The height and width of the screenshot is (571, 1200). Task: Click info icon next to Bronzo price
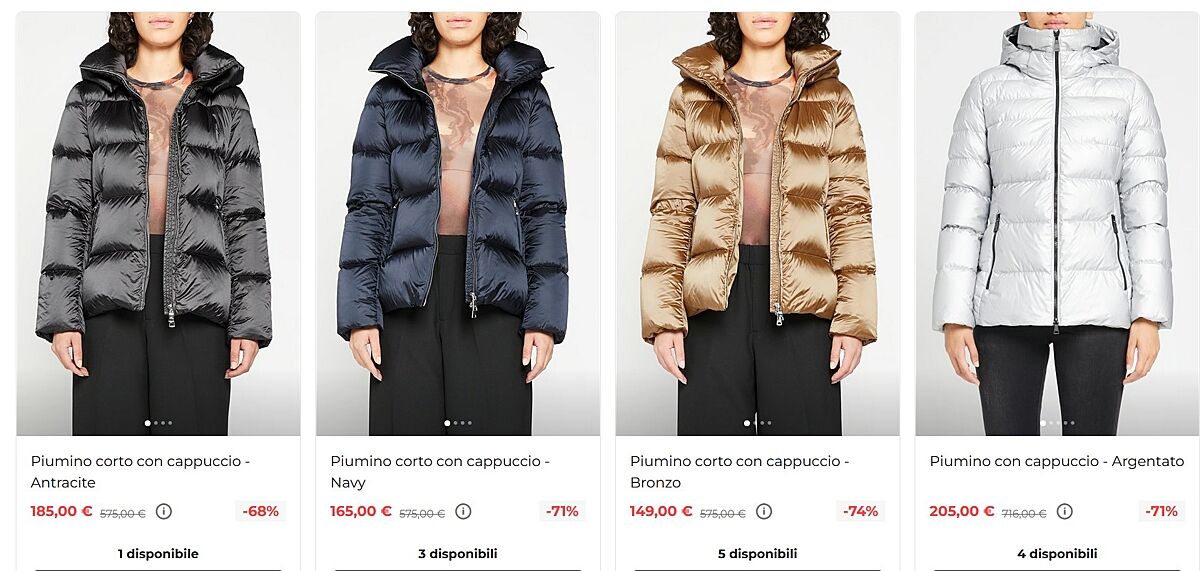point(764,512)
